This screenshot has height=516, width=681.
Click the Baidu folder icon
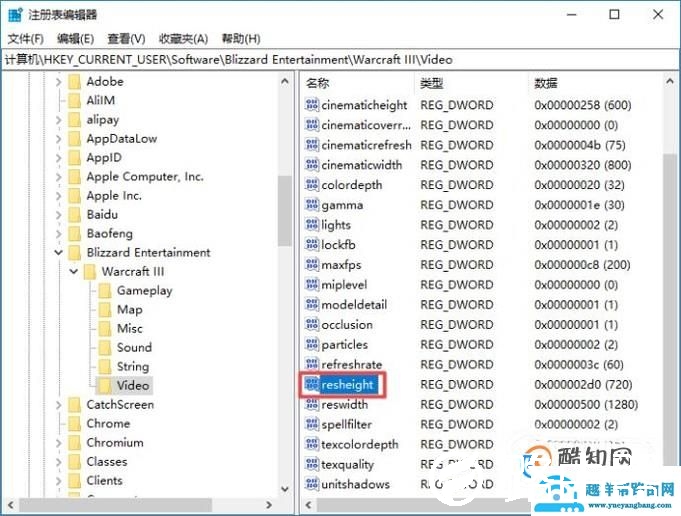[75, 215]
